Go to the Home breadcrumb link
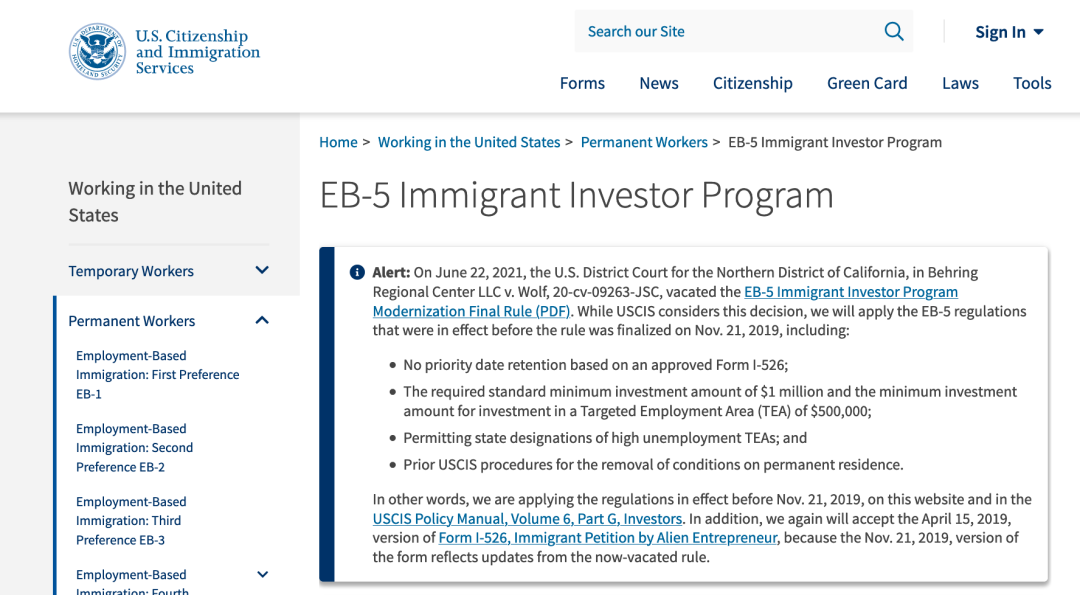This screenshot has width=1080, height=595. (x=338, y=143)
